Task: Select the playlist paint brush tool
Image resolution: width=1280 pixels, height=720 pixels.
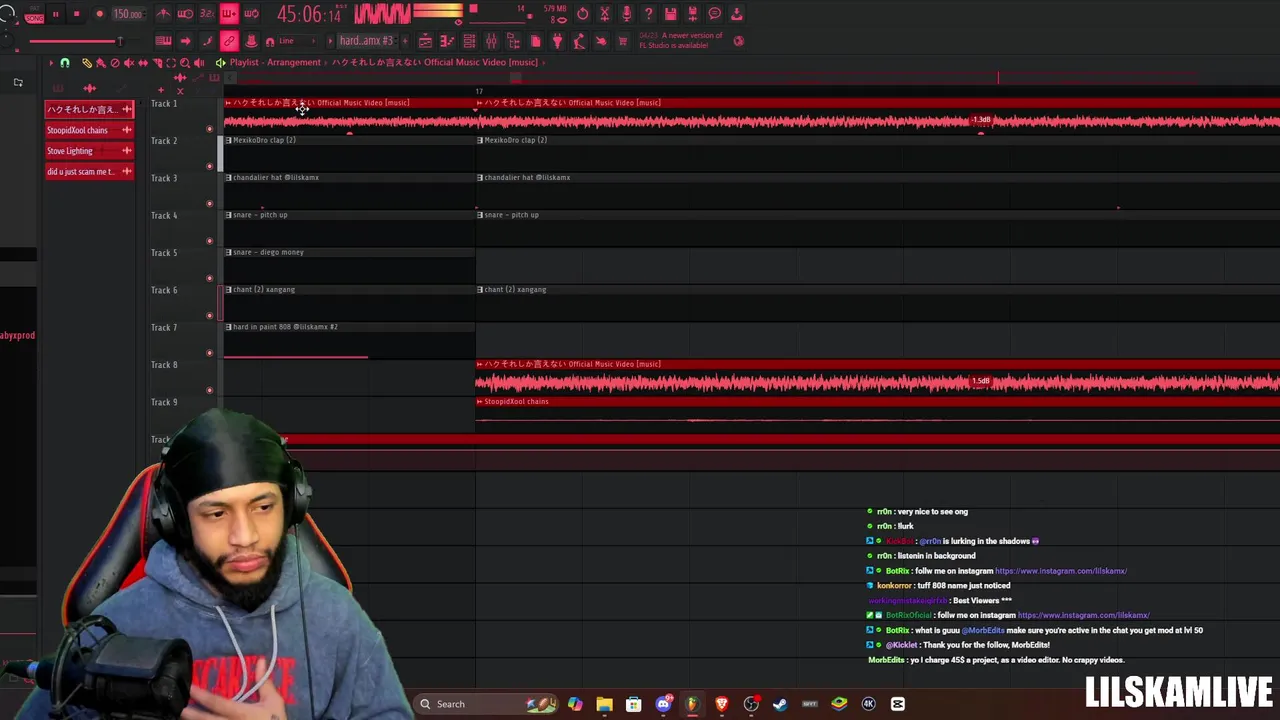Action: click(x=100, y=62)
